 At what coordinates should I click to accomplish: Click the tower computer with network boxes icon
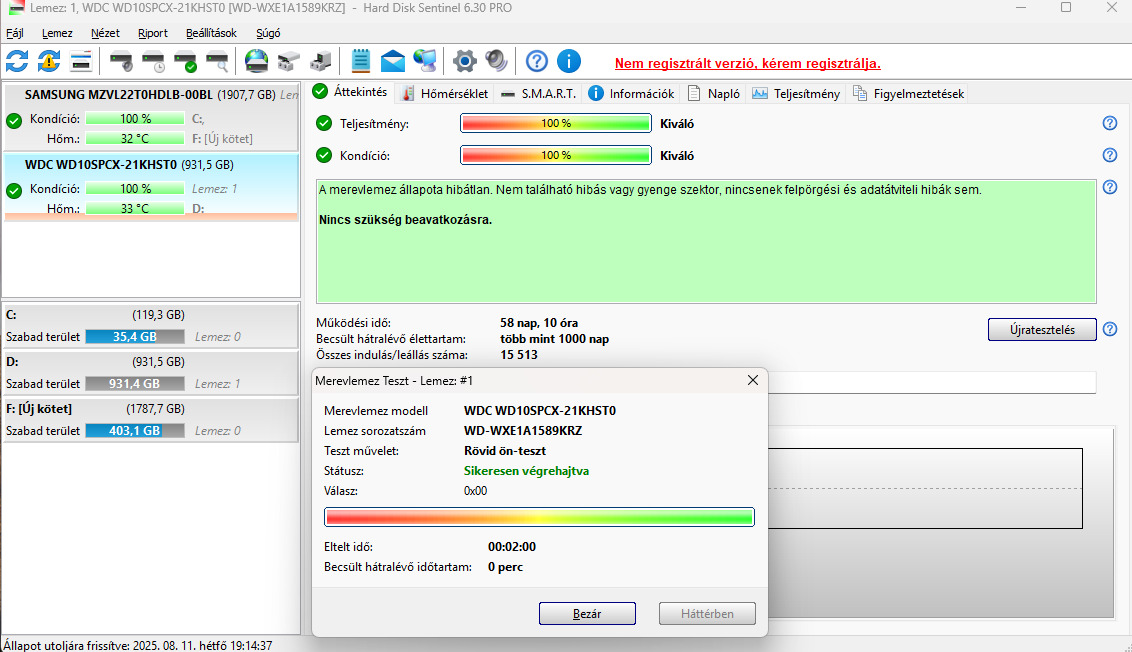coord(321,61)
